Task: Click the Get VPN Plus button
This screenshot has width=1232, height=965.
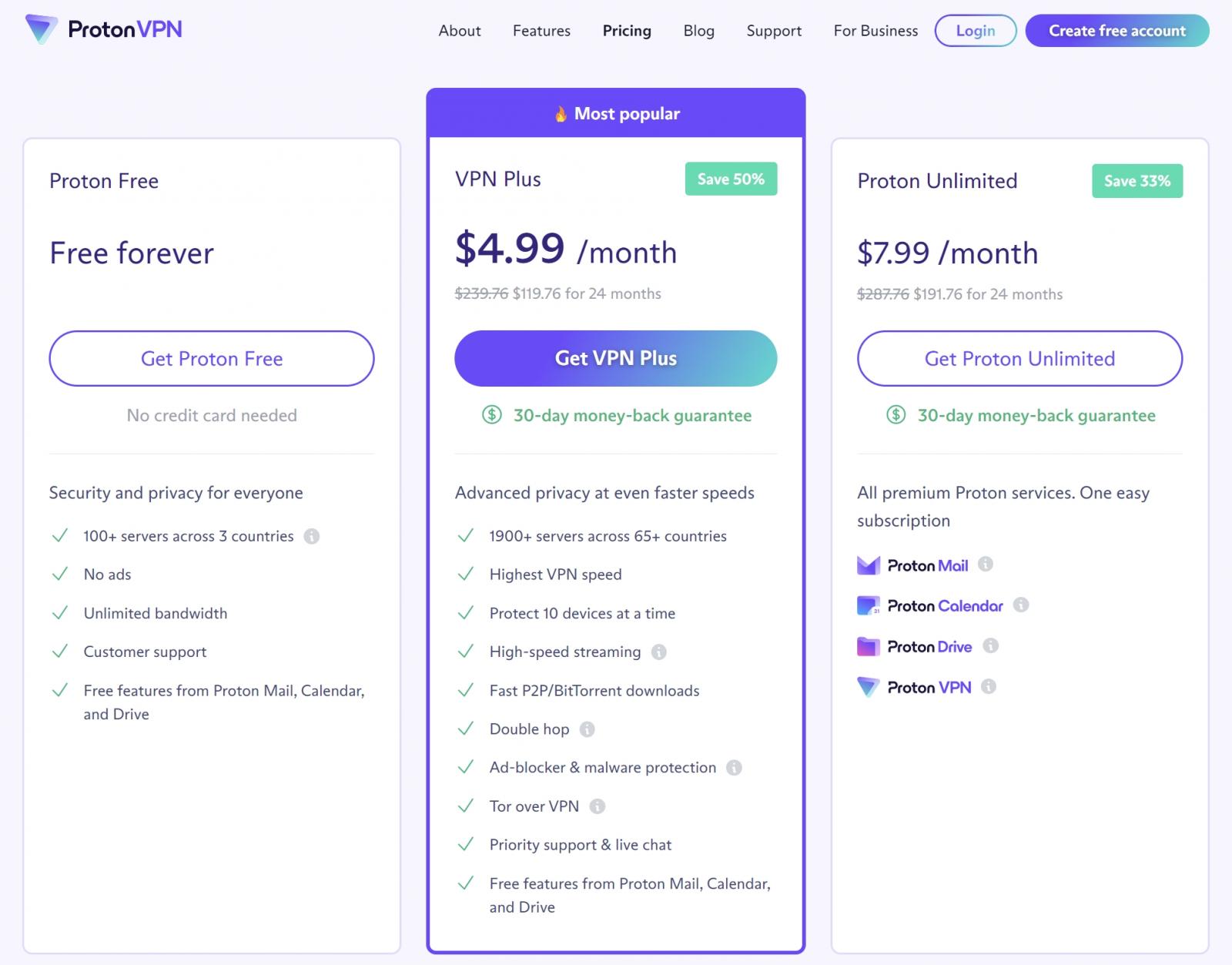Action: point(616,357)
